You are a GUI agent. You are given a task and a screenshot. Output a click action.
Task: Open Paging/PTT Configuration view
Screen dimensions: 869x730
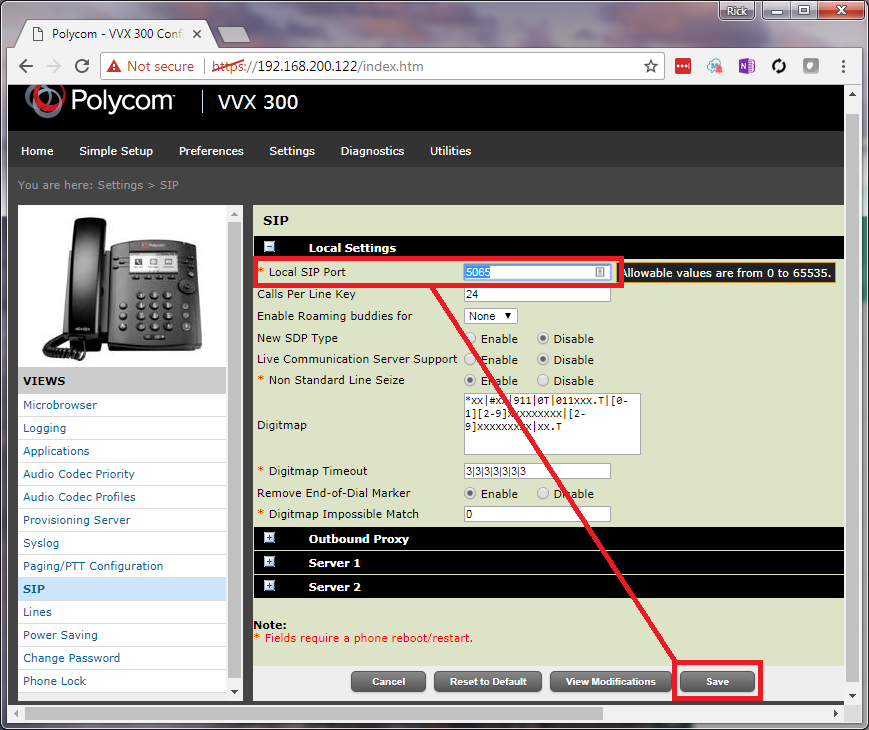point(93,566)
